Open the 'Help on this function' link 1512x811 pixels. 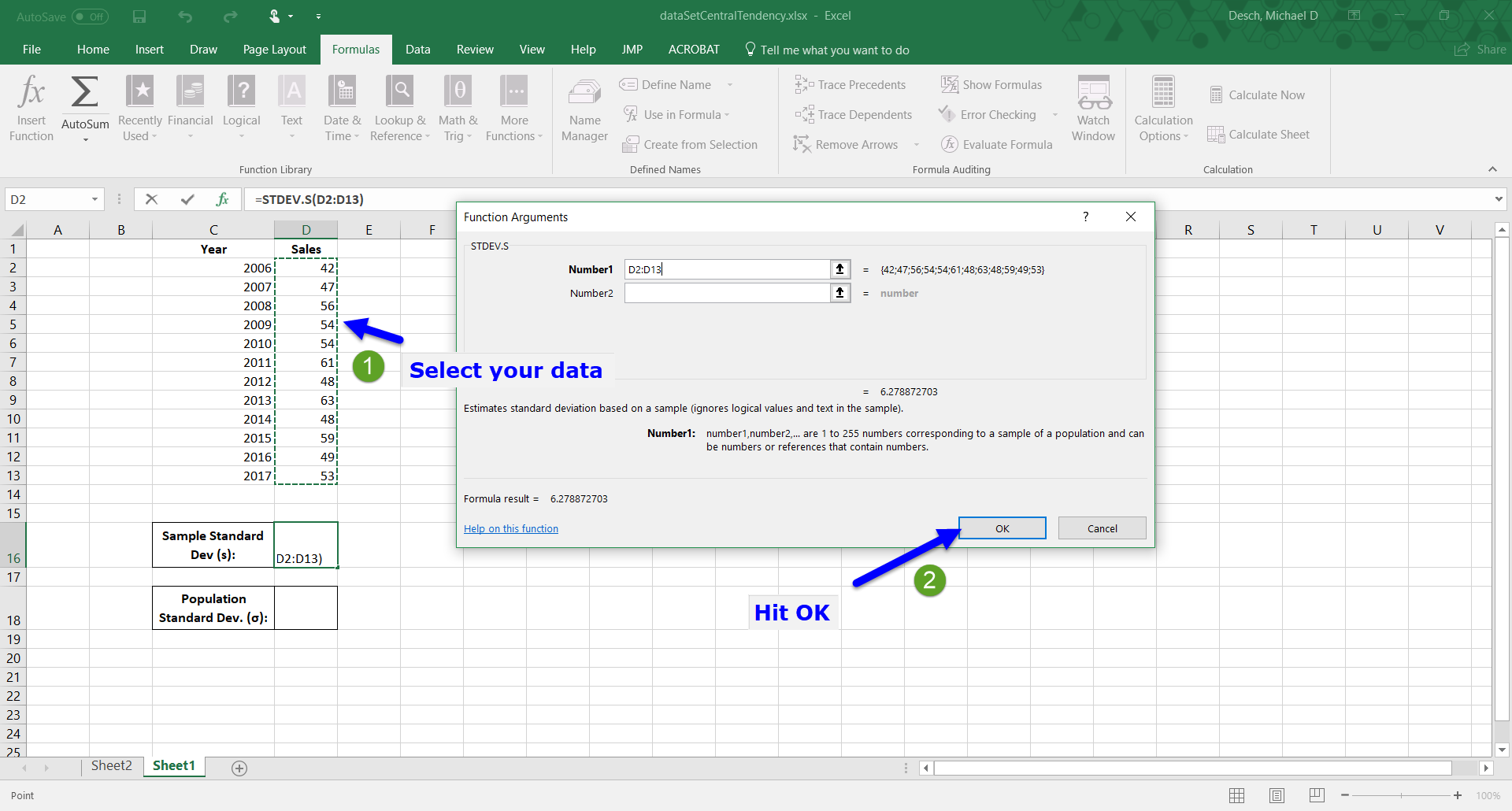(510, 529)
